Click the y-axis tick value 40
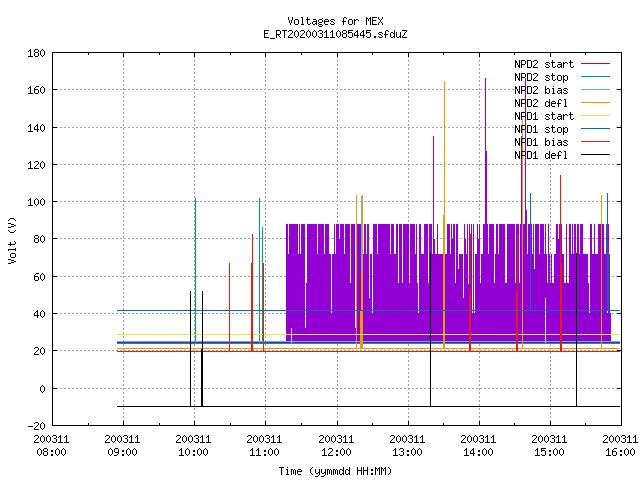This screenshot has height=480, width=640. [x=39, y=314]
